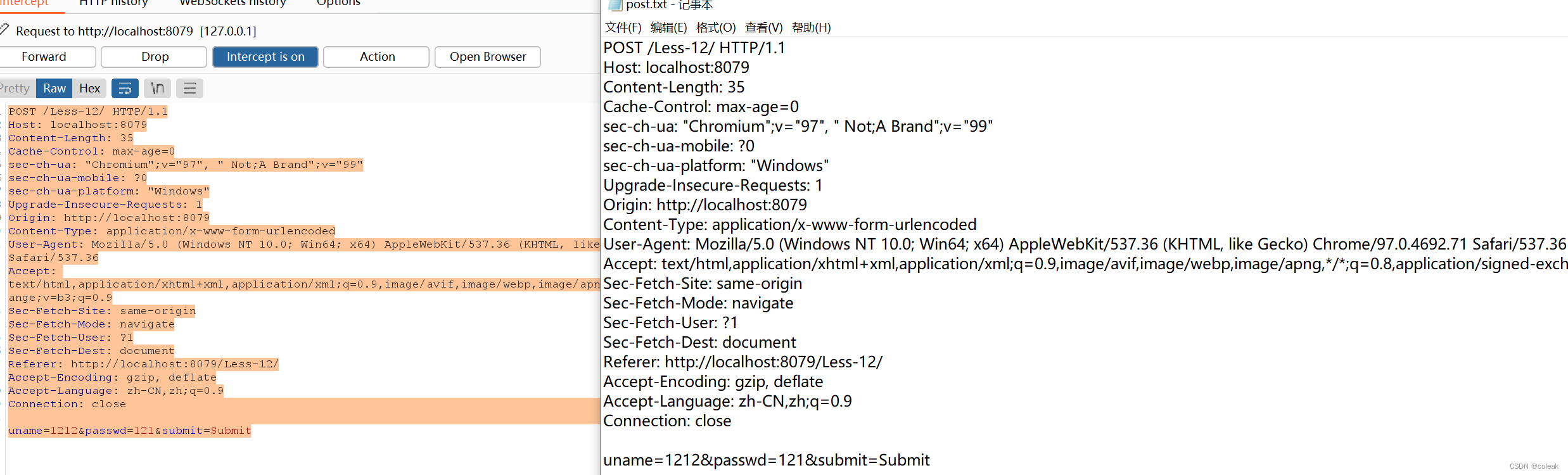Image resolution: width=1568 pixels, height=475 pixels.
Task: Open the Intercept tab
Action: (x=25, y=3)
